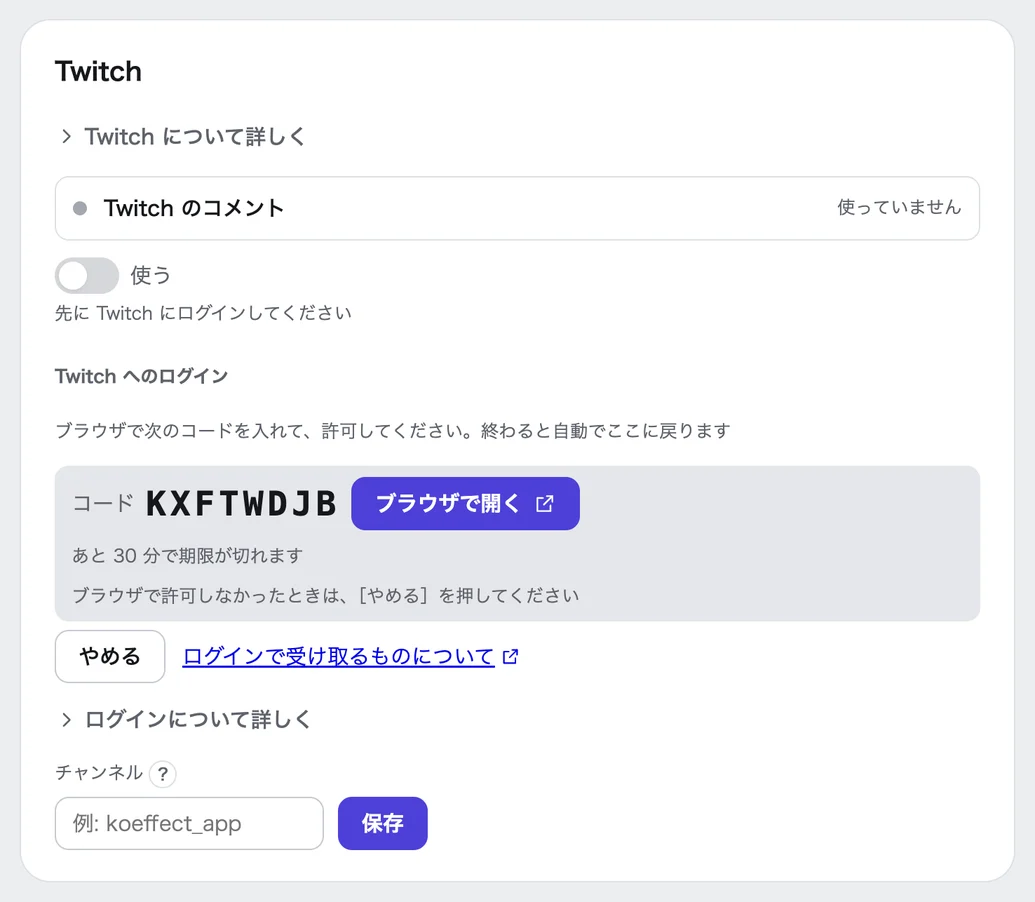Viewport: 1035px width, 902px height.
Task: Toggle the '使う' switch on
Action: pyautogui.click(x=86, y=275)
